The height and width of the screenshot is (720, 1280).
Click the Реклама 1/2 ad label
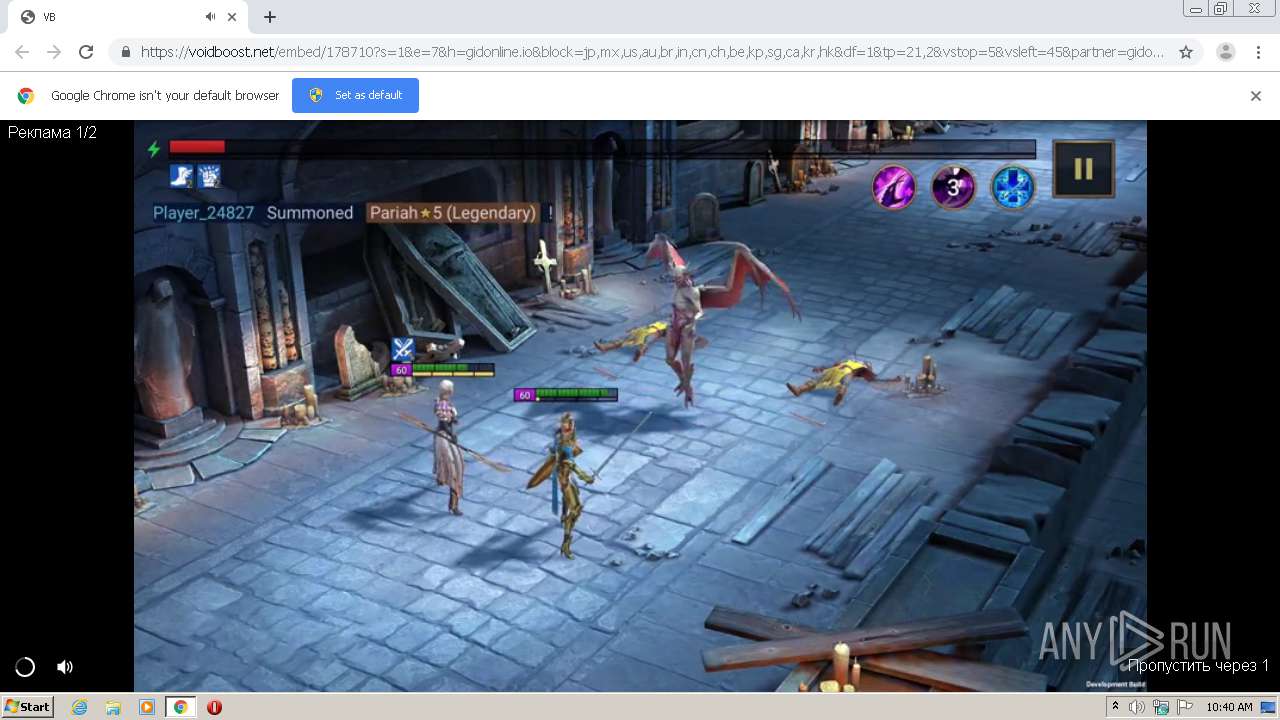coord(52,132)
